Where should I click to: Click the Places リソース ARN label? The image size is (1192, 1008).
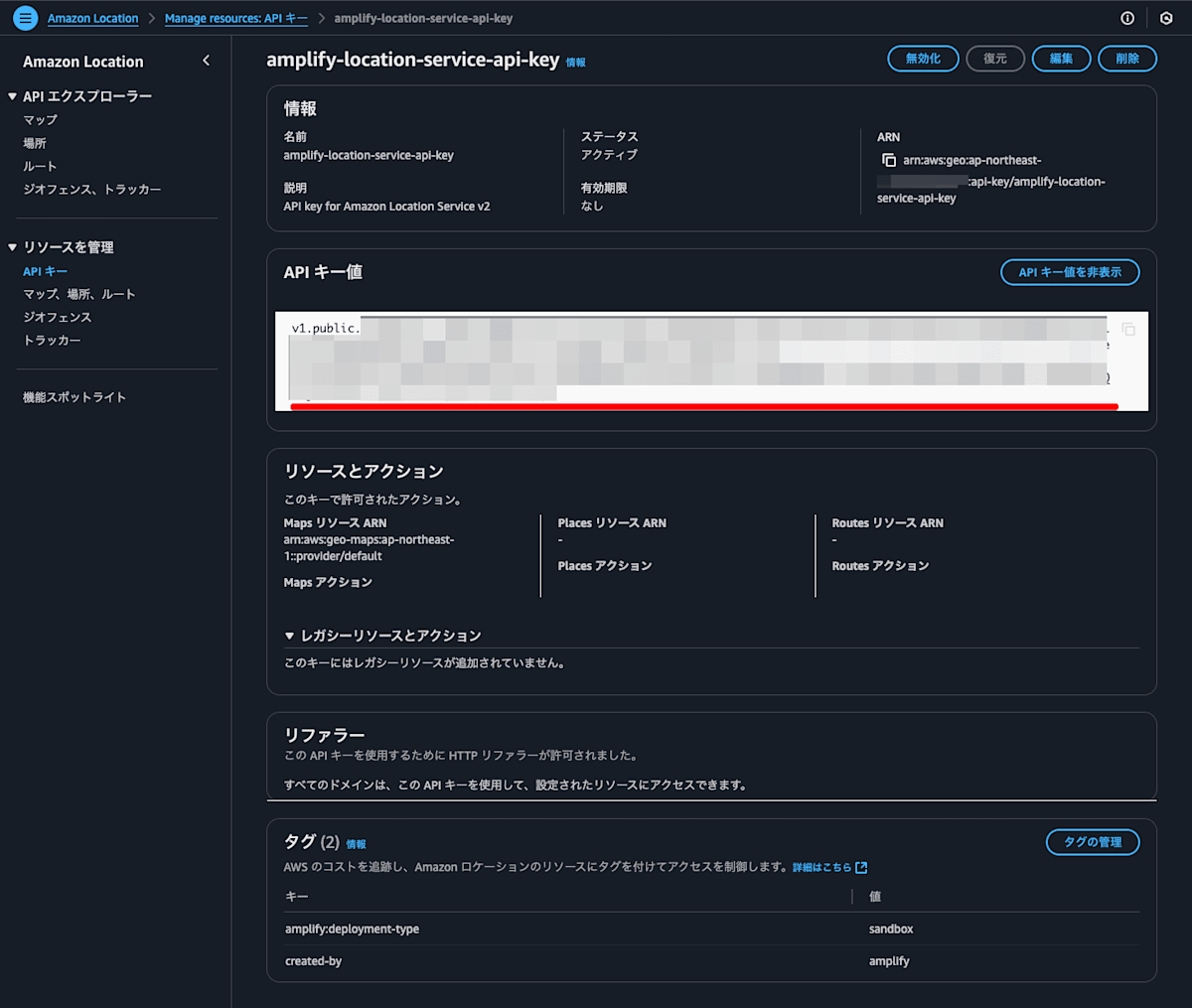[612, 522]
